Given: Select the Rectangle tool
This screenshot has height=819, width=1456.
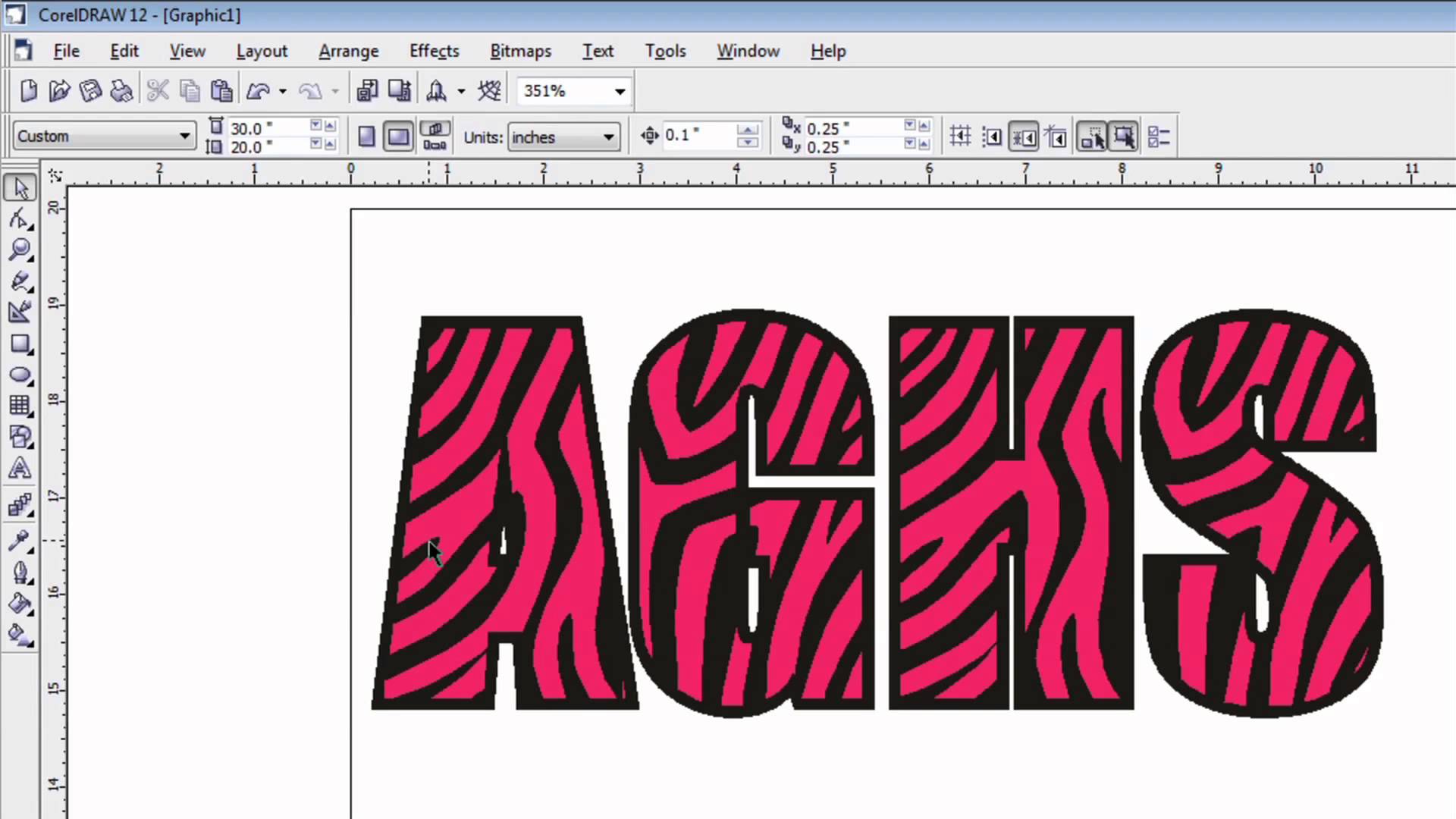Looking at the screenshot, I should pos(20,344).
